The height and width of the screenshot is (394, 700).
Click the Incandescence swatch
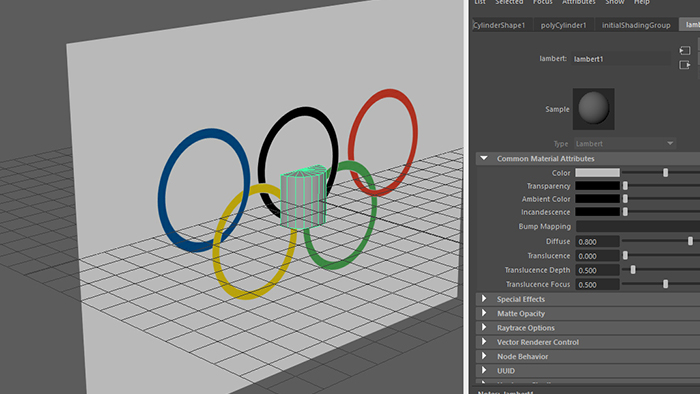click(x=597, y=212)
